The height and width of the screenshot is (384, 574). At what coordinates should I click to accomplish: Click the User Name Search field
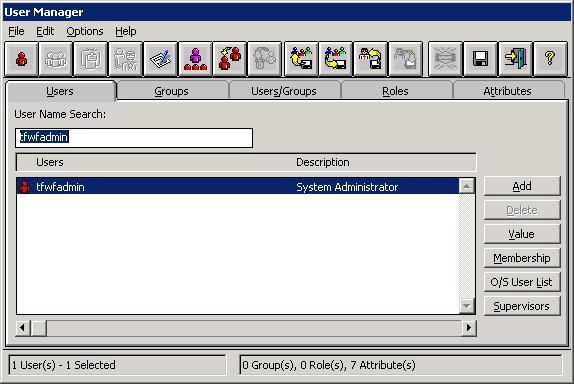(x=134, y=138)
